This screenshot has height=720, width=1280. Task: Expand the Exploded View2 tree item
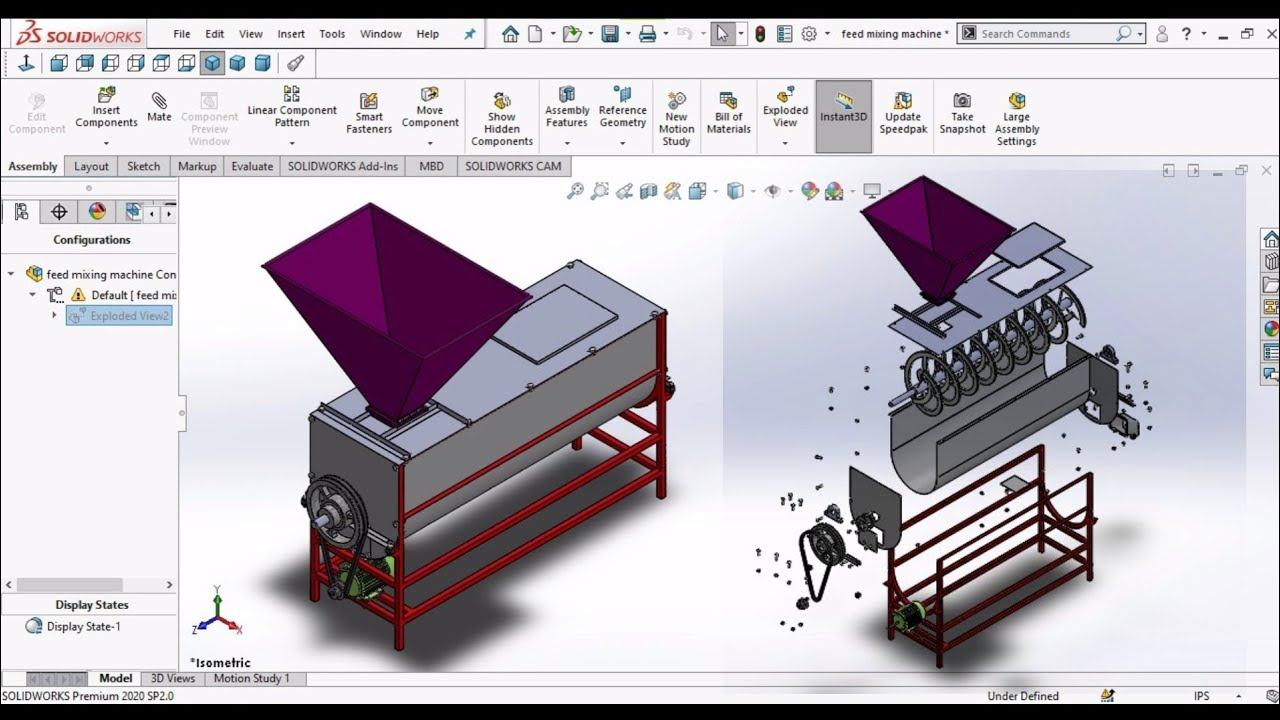pos(54,316)
